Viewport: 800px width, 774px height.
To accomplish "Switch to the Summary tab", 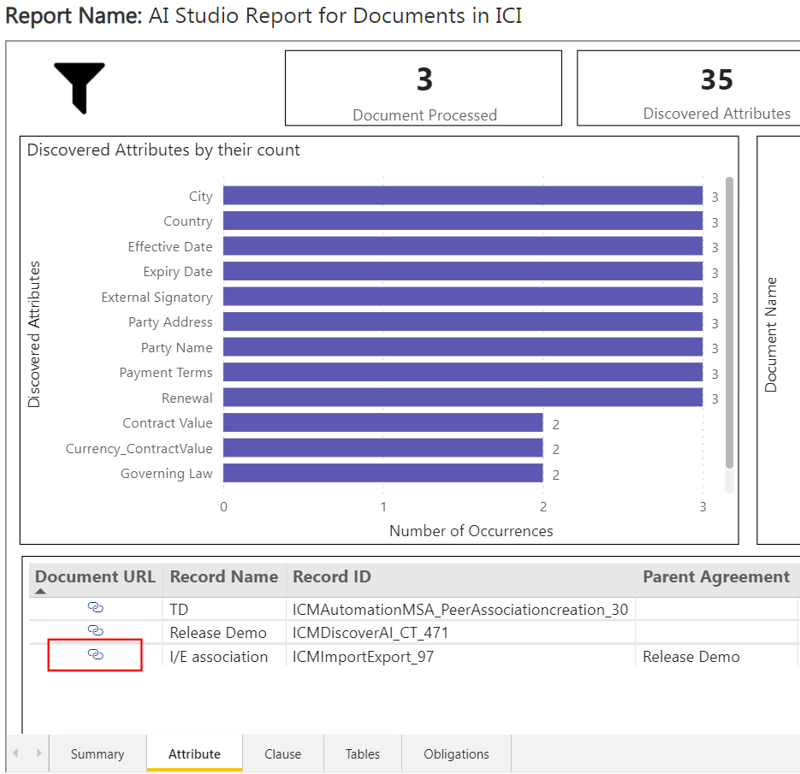I will tap(97, 754).
